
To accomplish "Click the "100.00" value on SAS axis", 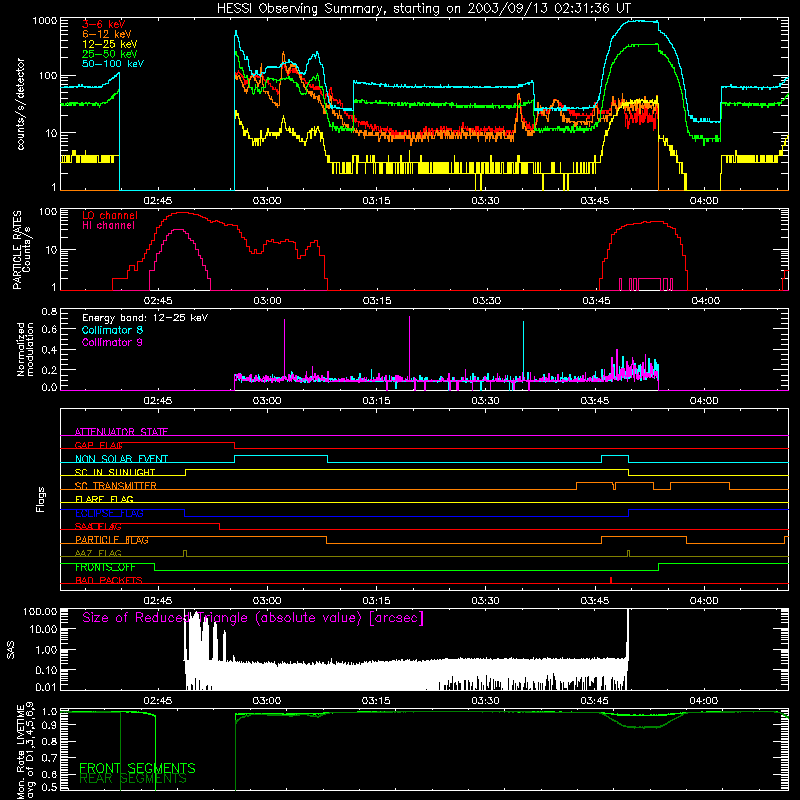I will point(40,612).
